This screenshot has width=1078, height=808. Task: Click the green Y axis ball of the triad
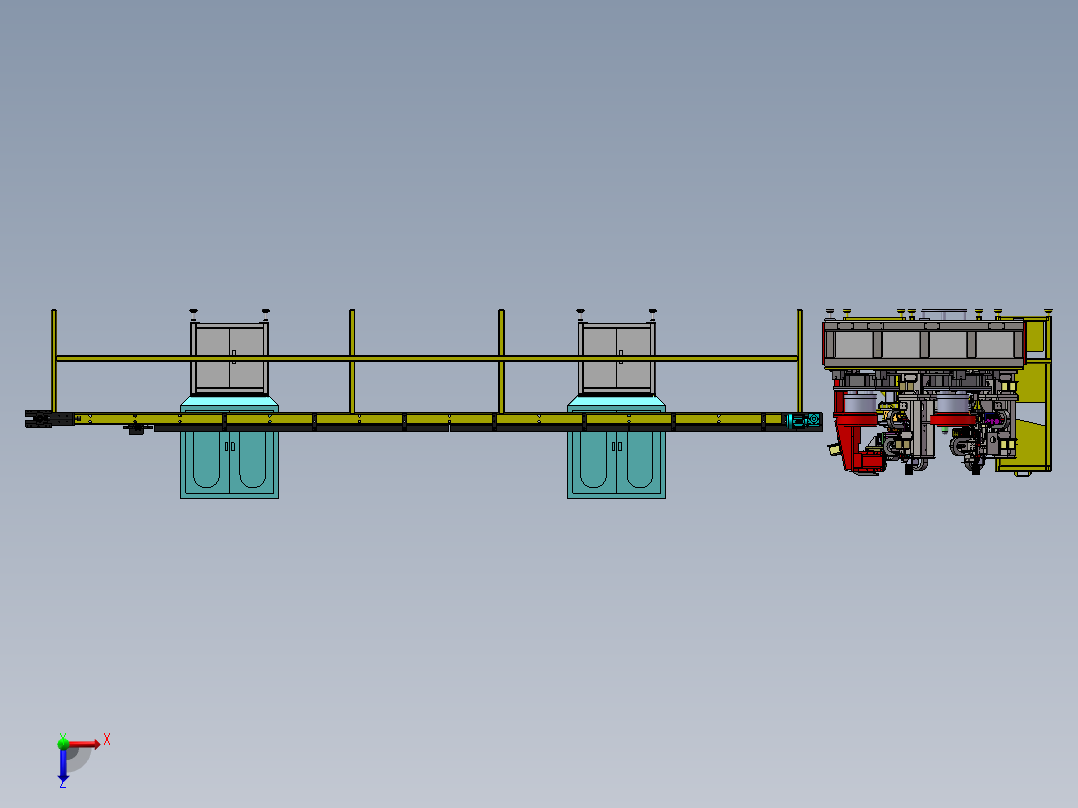[x=63, y=743]
